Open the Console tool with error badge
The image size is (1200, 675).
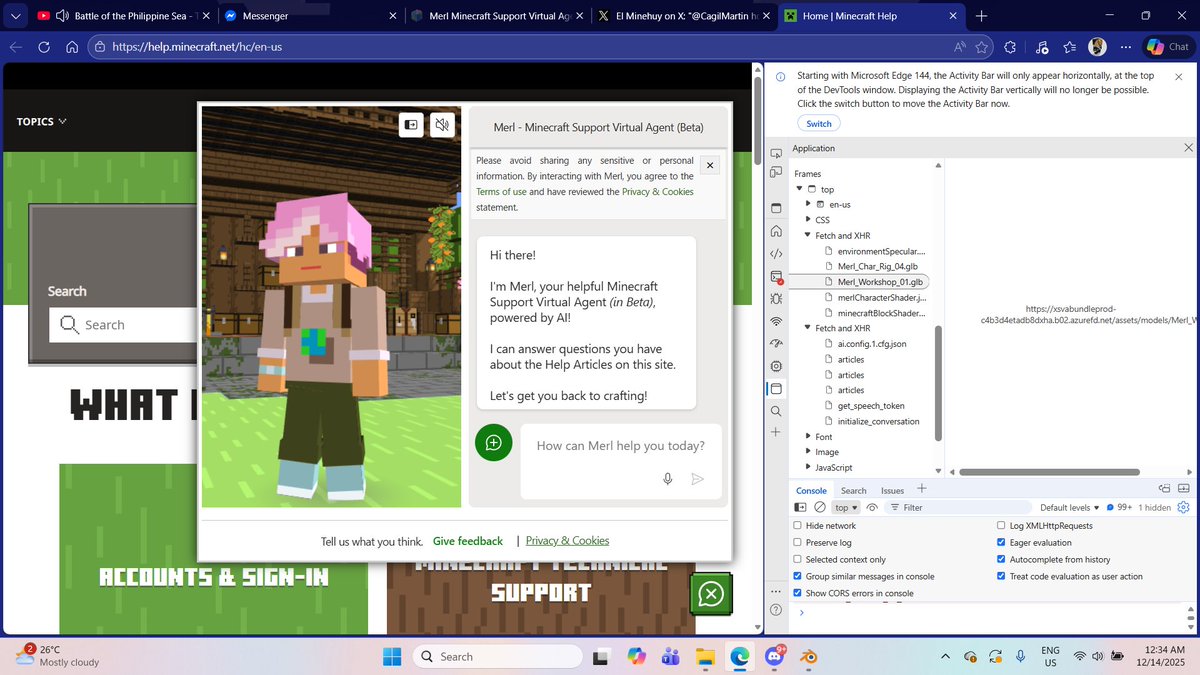coord(776,276)
